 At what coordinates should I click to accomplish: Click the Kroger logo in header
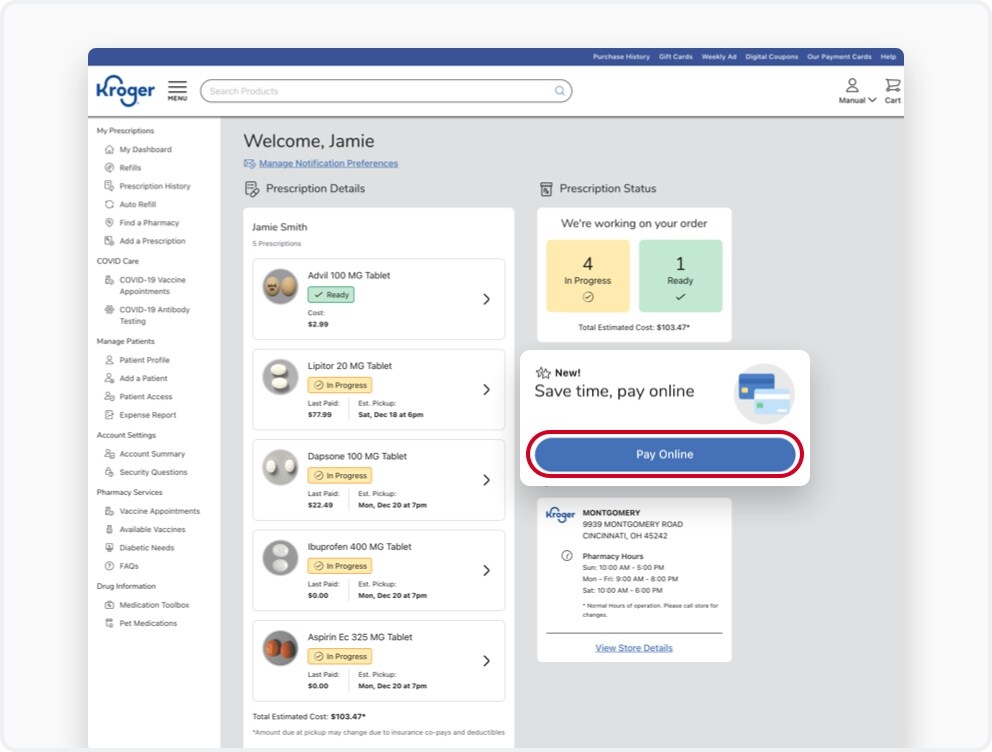(x=125, y=90)
